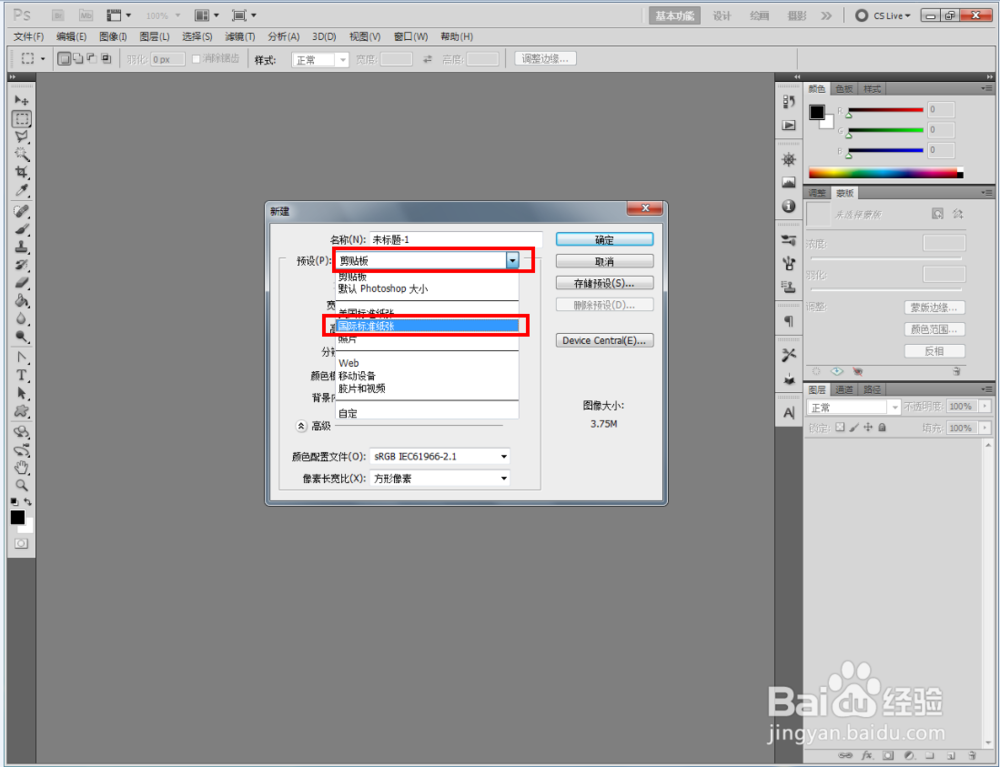Toggle Quick Mask mode button
The image size is (1000, 767).
click(21, 544)
